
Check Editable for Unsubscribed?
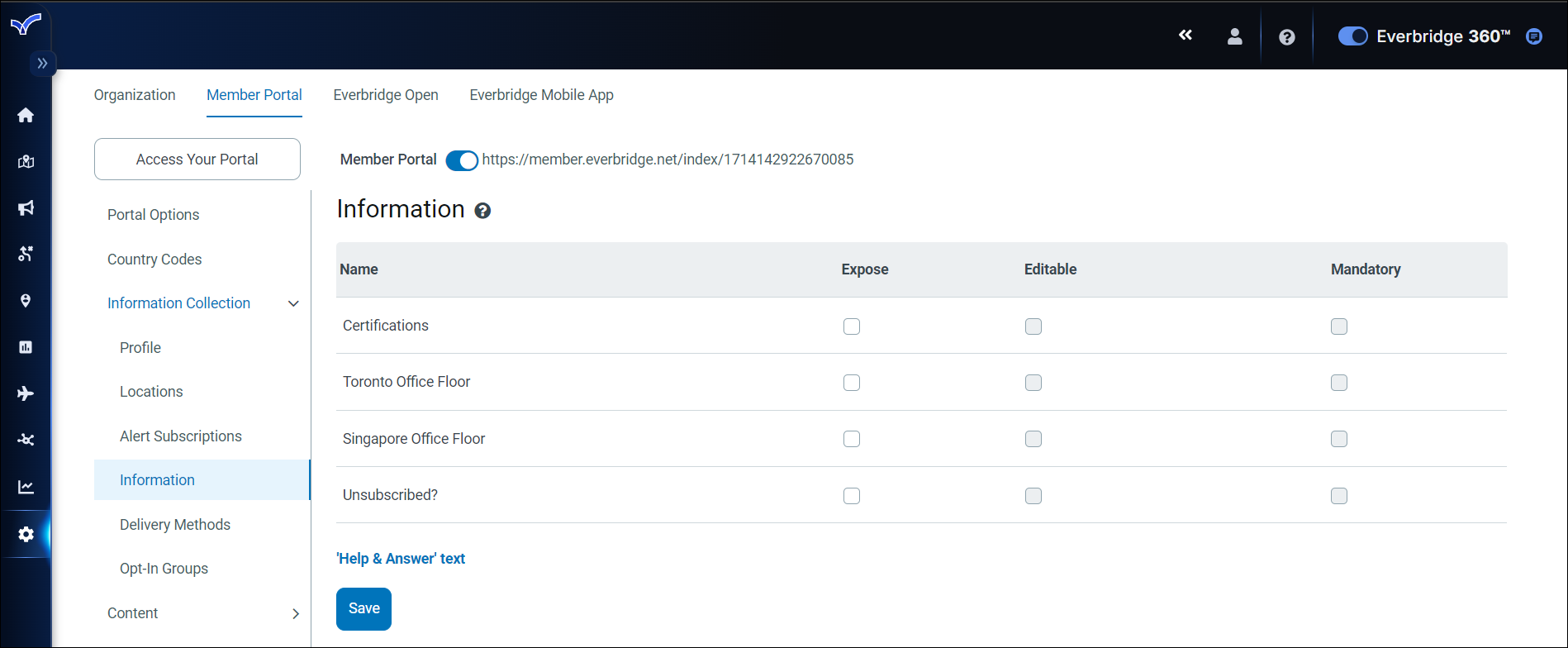click(x=1033, y=496)
